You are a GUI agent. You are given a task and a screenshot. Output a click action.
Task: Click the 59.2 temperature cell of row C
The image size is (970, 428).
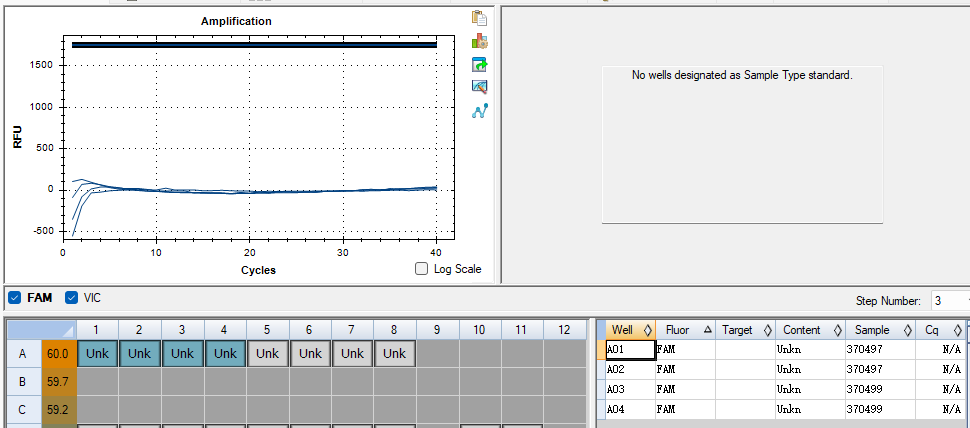click(59, 409)
